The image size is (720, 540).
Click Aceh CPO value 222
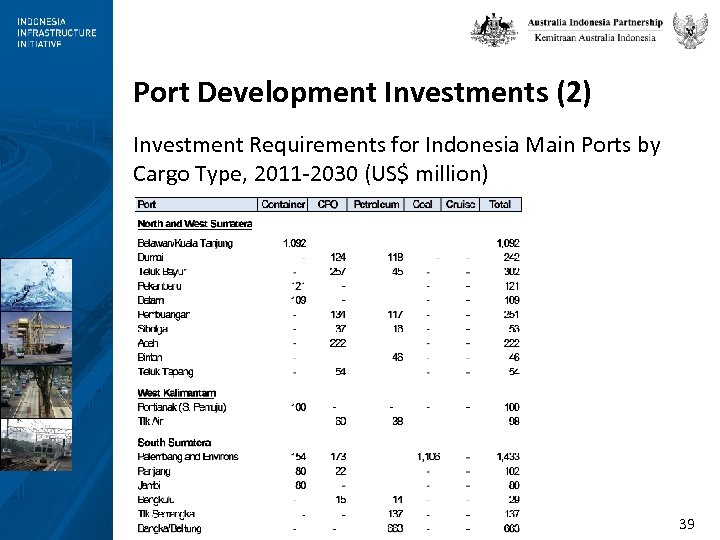pyautogui.click(x=338, y=343)
